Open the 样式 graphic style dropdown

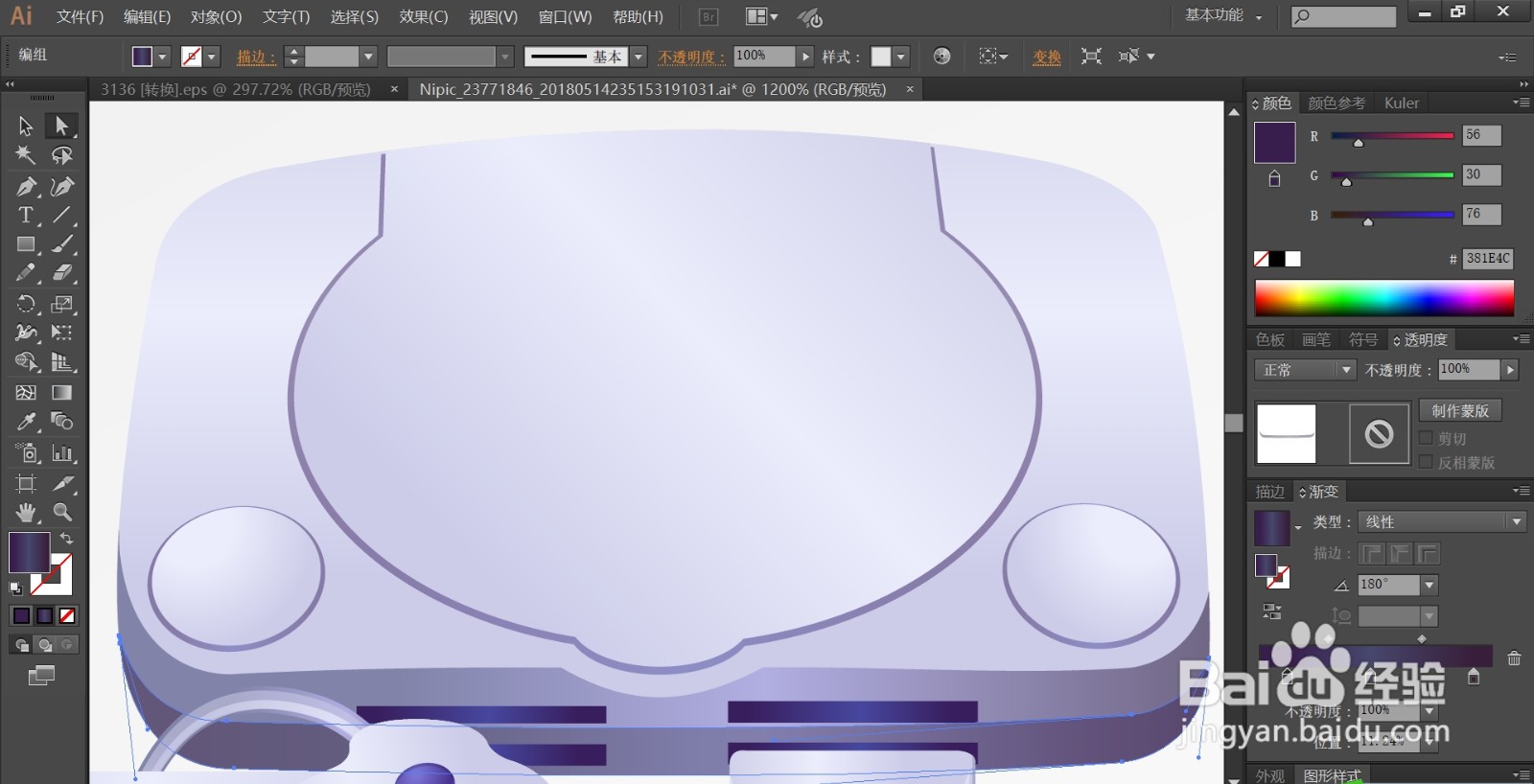click(901, 57)
